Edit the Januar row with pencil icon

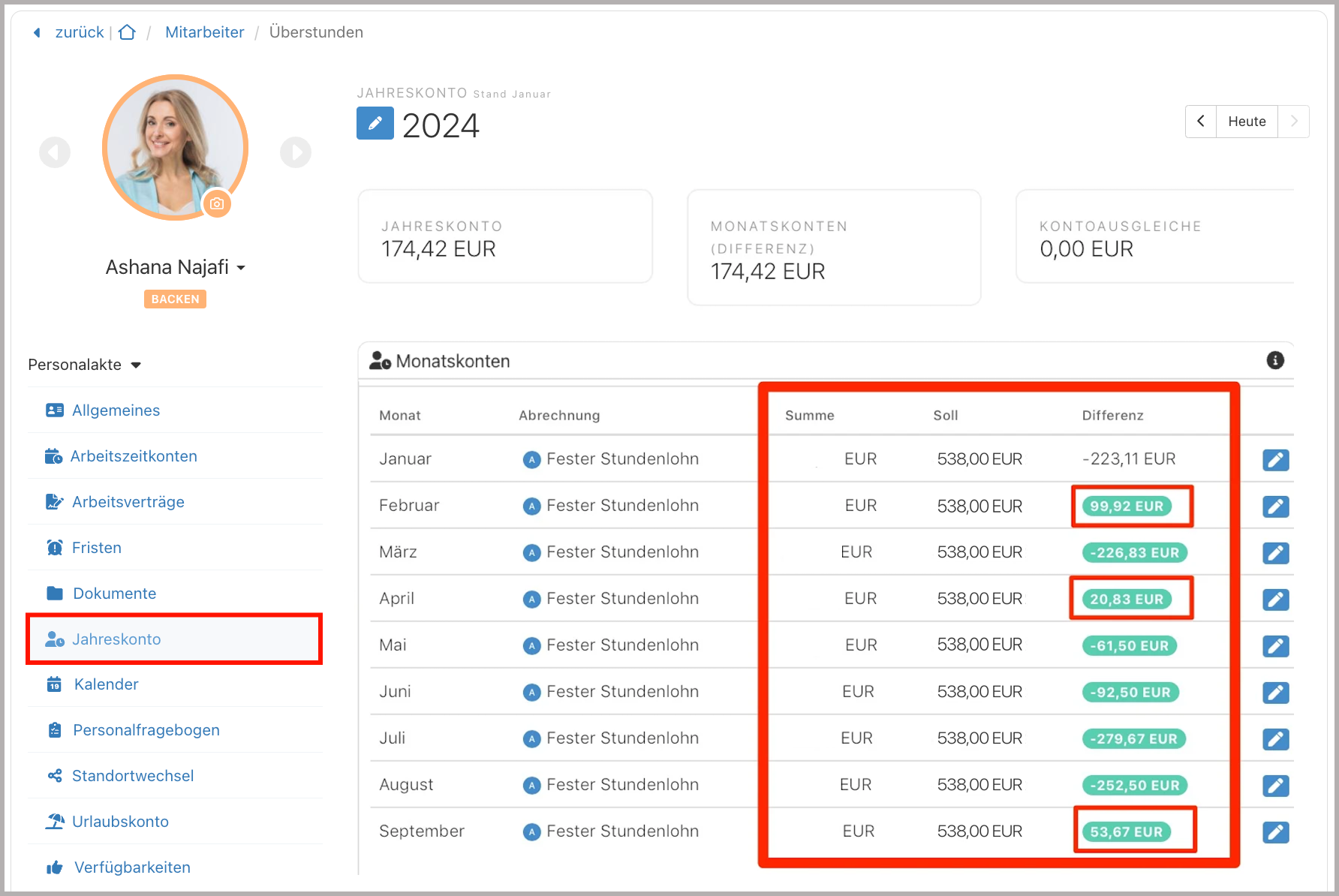pos(1275,459)
